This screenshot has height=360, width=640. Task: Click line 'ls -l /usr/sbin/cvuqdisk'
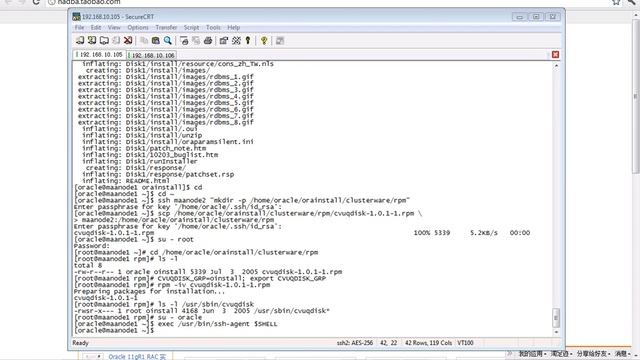(164, 304)
